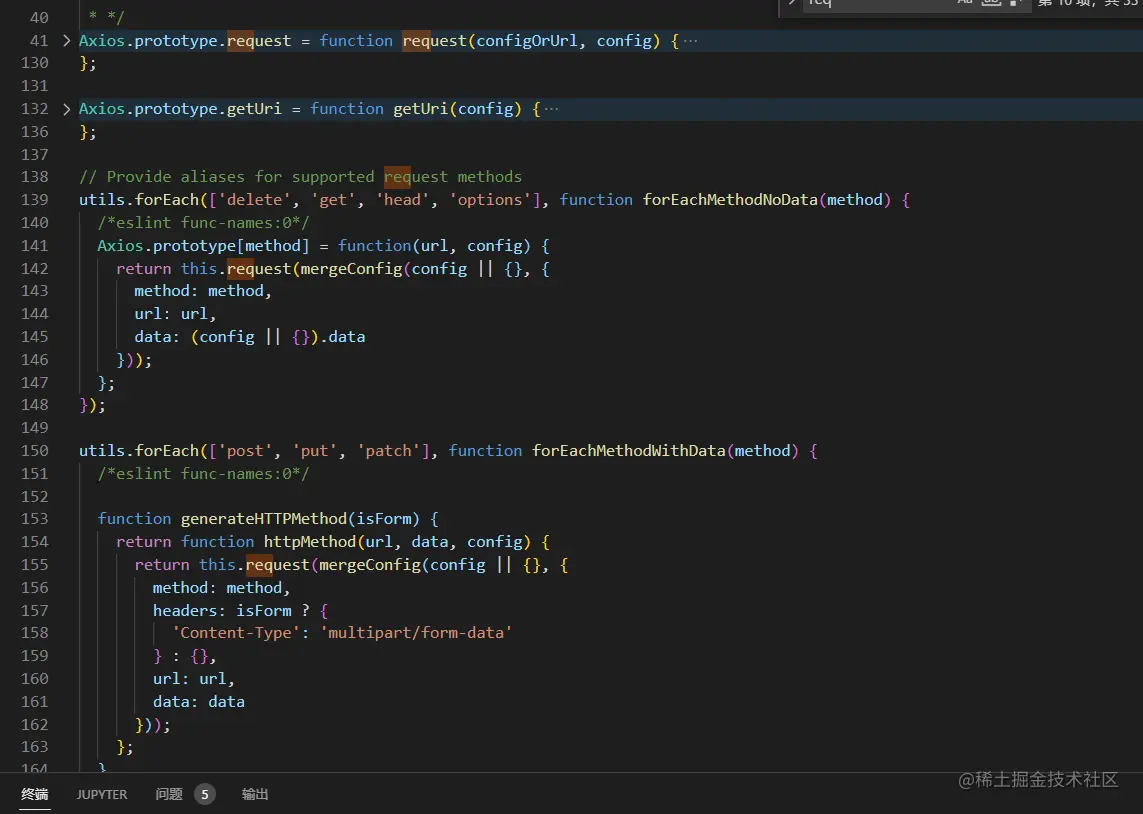Image resolution: width=1143 pixels, height=814 pixels.
Task: Click line number 41 in the gutter
Action: coord(39,41)
